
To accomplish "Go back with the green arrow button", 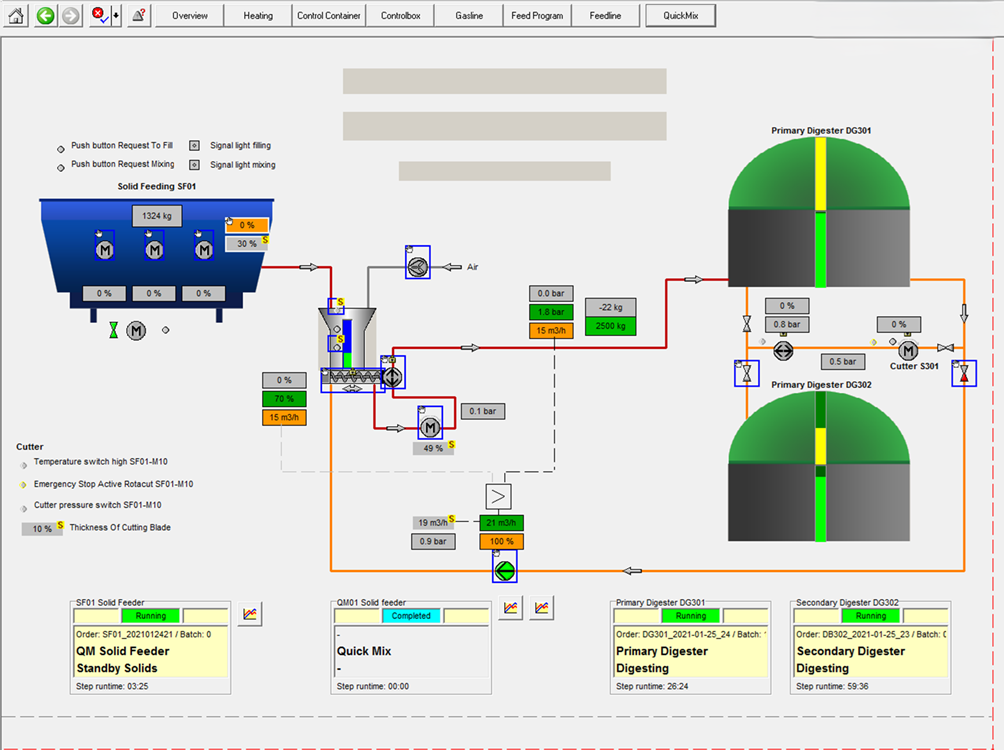I will [45, 16].
